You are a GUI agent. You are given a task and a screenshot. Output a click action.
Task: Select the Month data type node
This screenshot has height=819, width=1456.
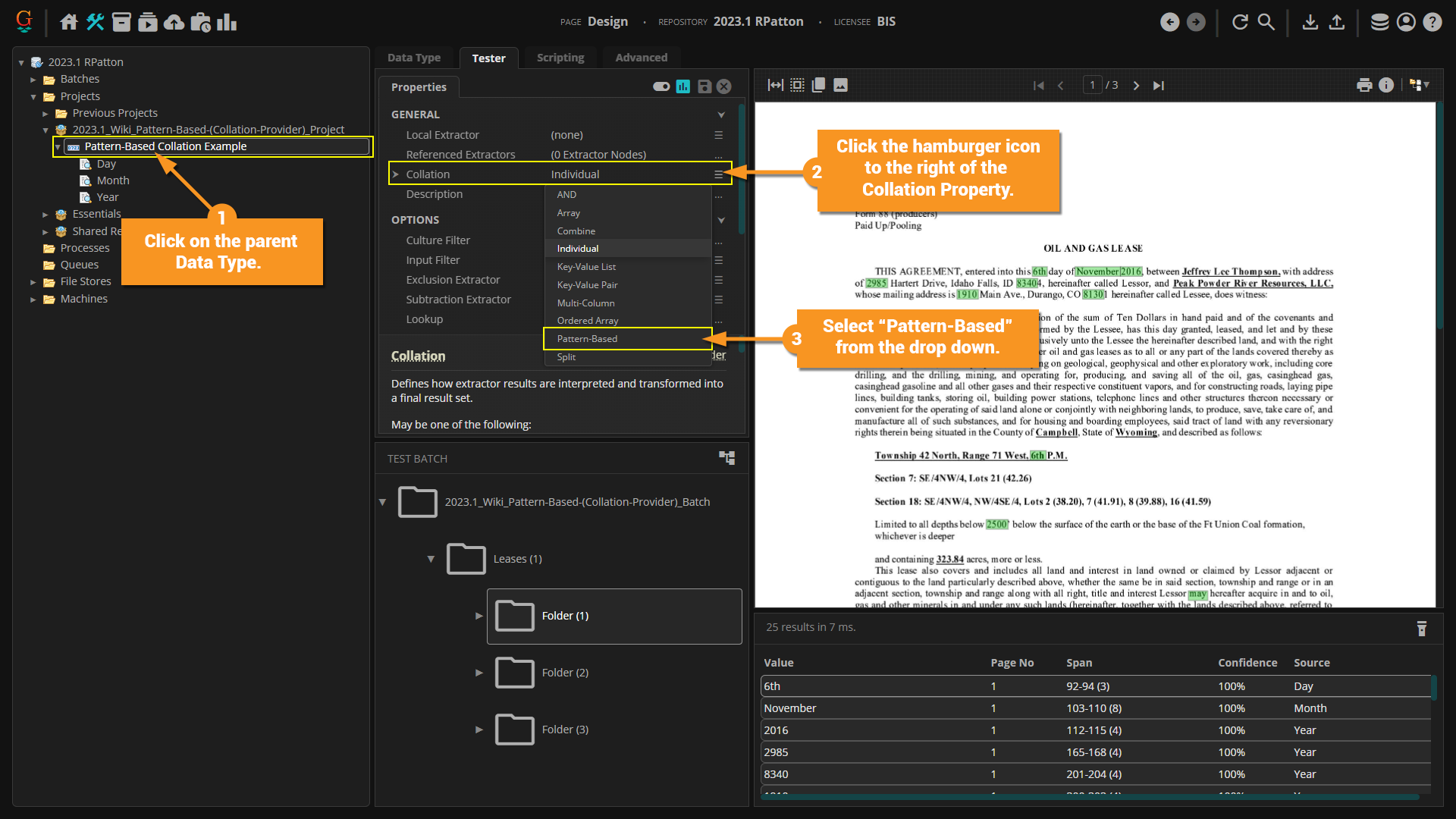click(112, 180)
